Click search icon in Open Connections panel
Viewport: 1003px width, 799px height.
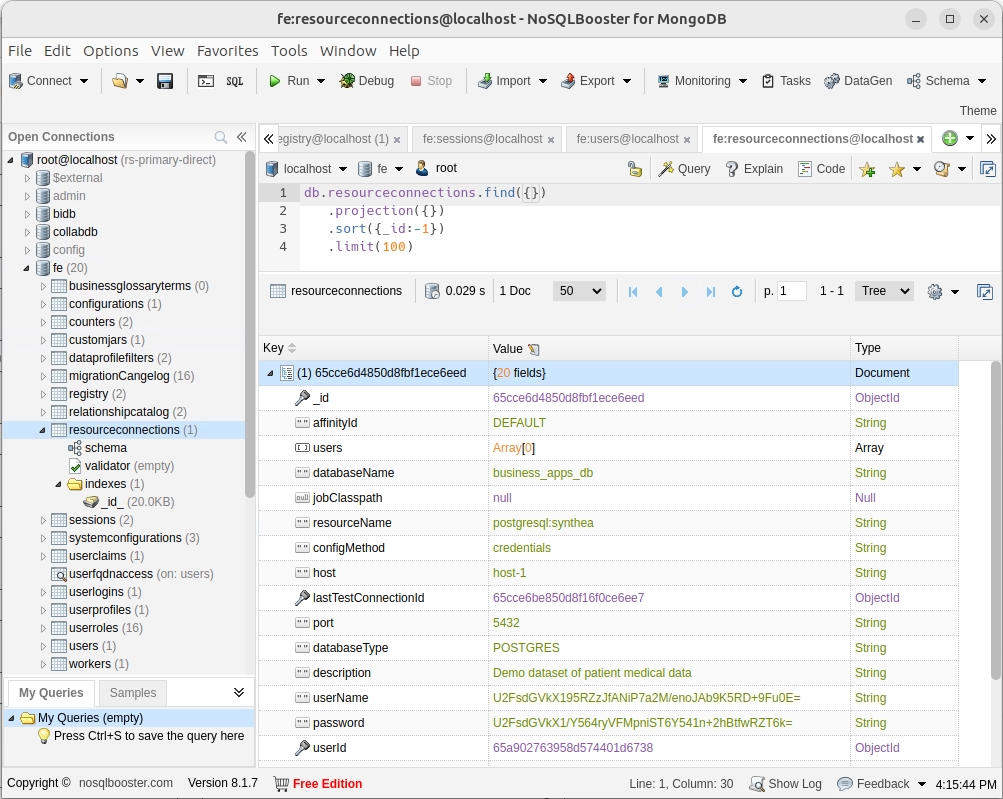(221, 137)
